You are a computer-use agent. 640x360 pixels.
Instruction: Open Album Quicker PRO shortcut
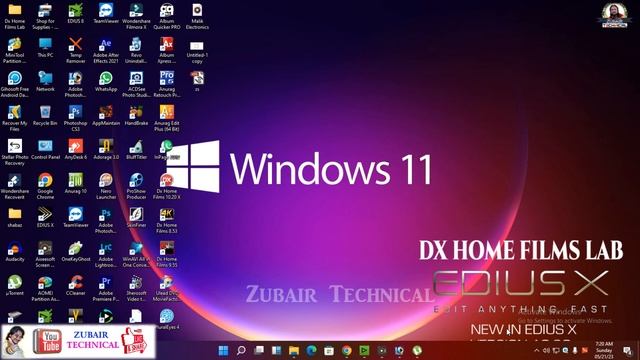(167, 16)
